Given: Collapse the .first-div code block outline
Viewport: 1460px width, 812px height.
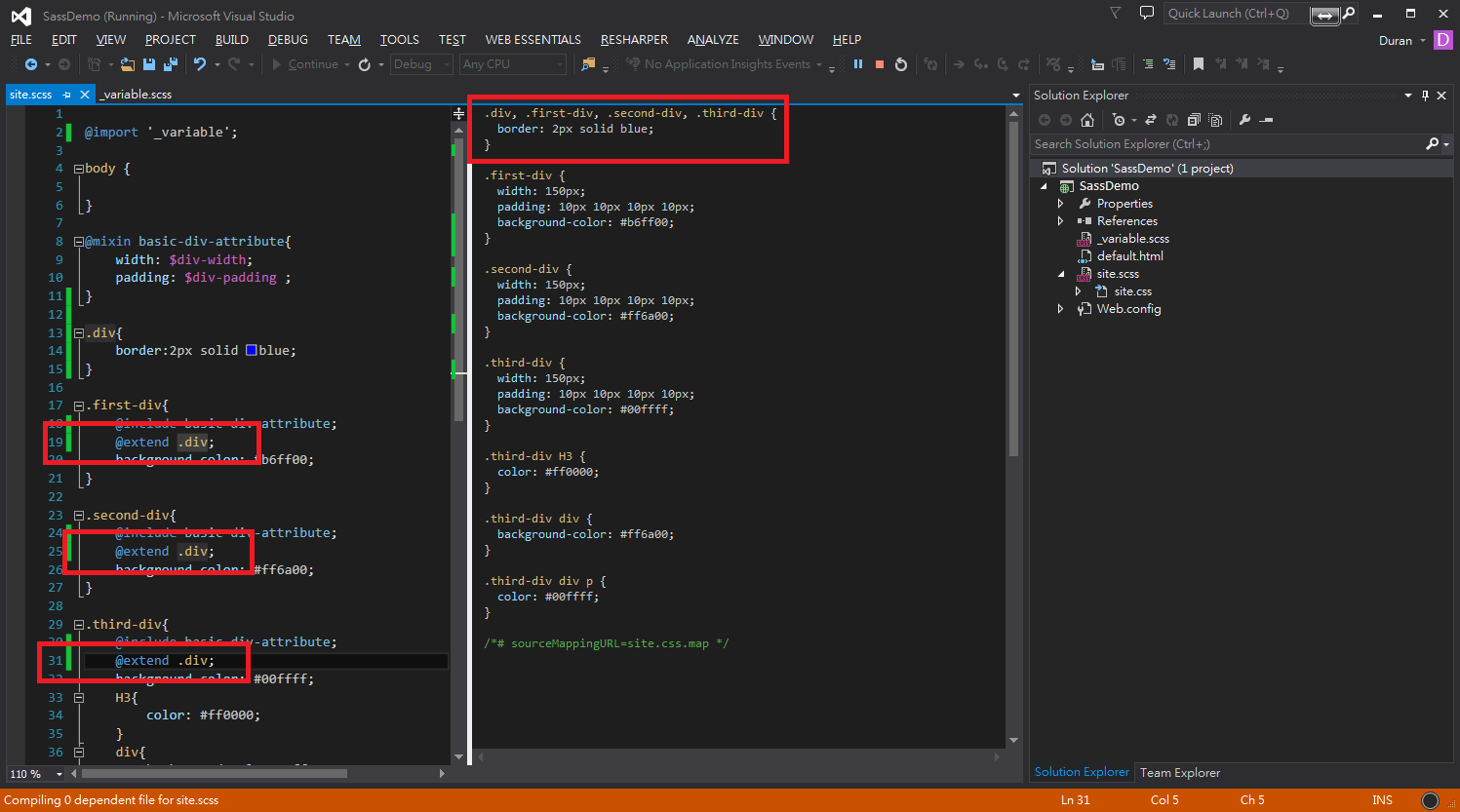Looking at the screenshot, I should (x=79, y=406).
